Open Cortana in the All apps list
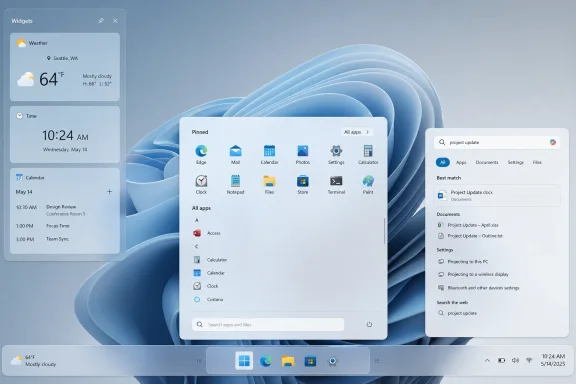Viewport: 576px width, 384px height. (208, 299)
